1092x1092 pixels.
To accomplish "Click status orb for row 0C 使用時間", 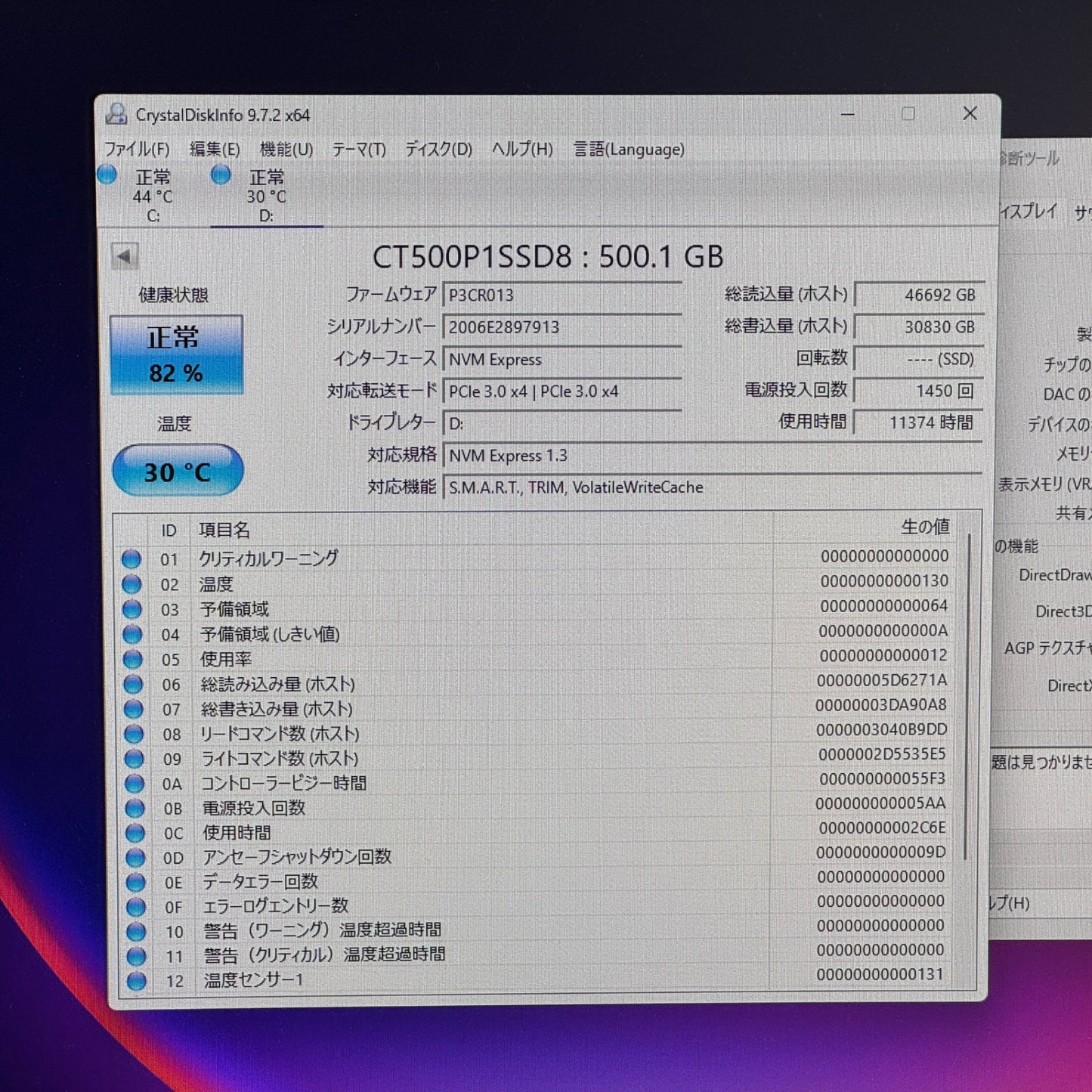I will pos(135,833).
